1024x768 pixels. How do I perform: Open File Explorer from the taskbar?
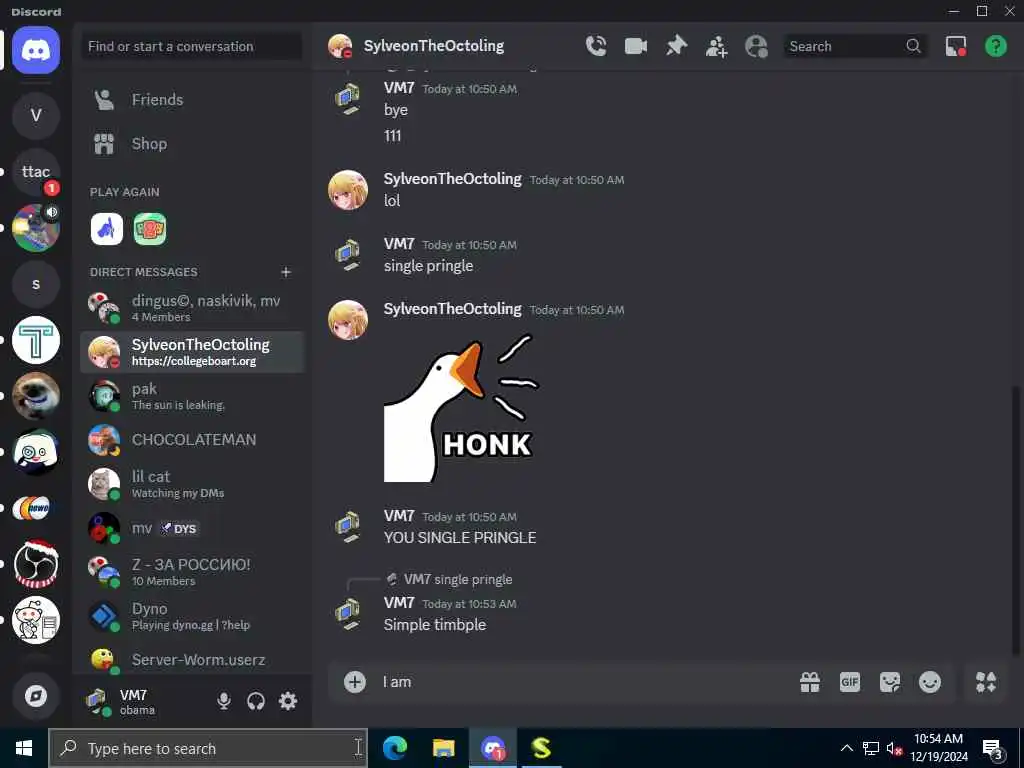pyautogui.click(x=443, y=748)
